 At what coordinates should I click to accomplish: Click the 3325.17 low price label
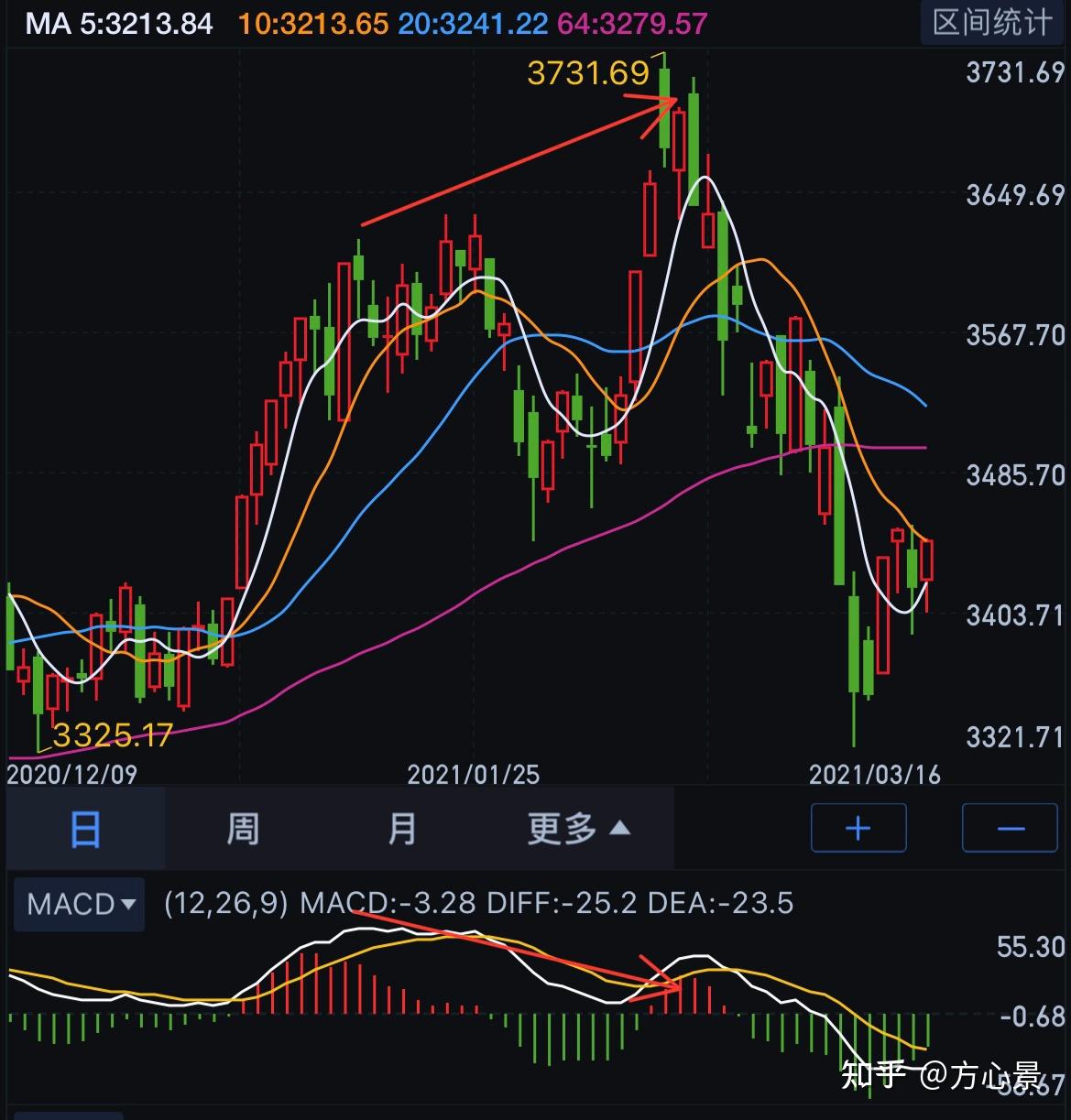[x=112, y=733]
